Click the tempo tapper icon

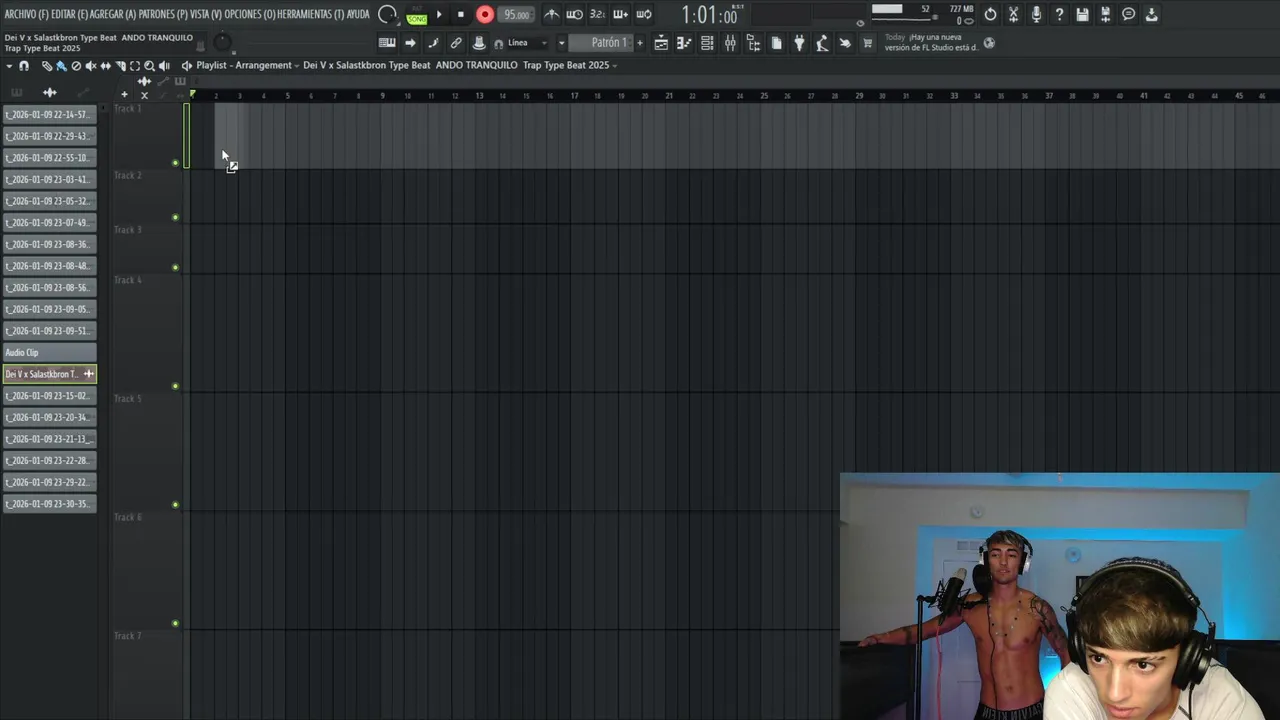point(822,43)
